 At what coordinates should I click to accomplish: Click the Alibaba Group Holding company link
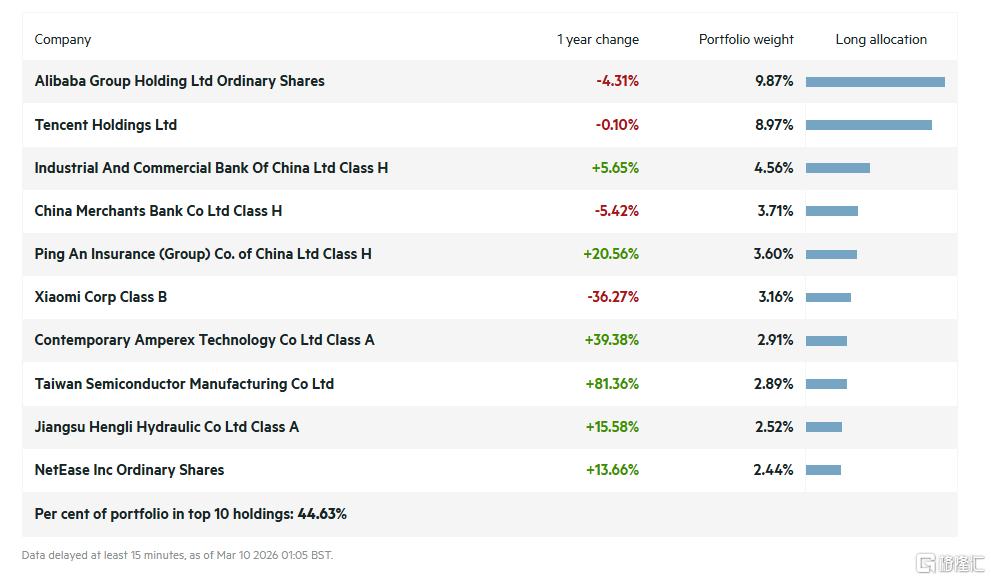[179, 81]
